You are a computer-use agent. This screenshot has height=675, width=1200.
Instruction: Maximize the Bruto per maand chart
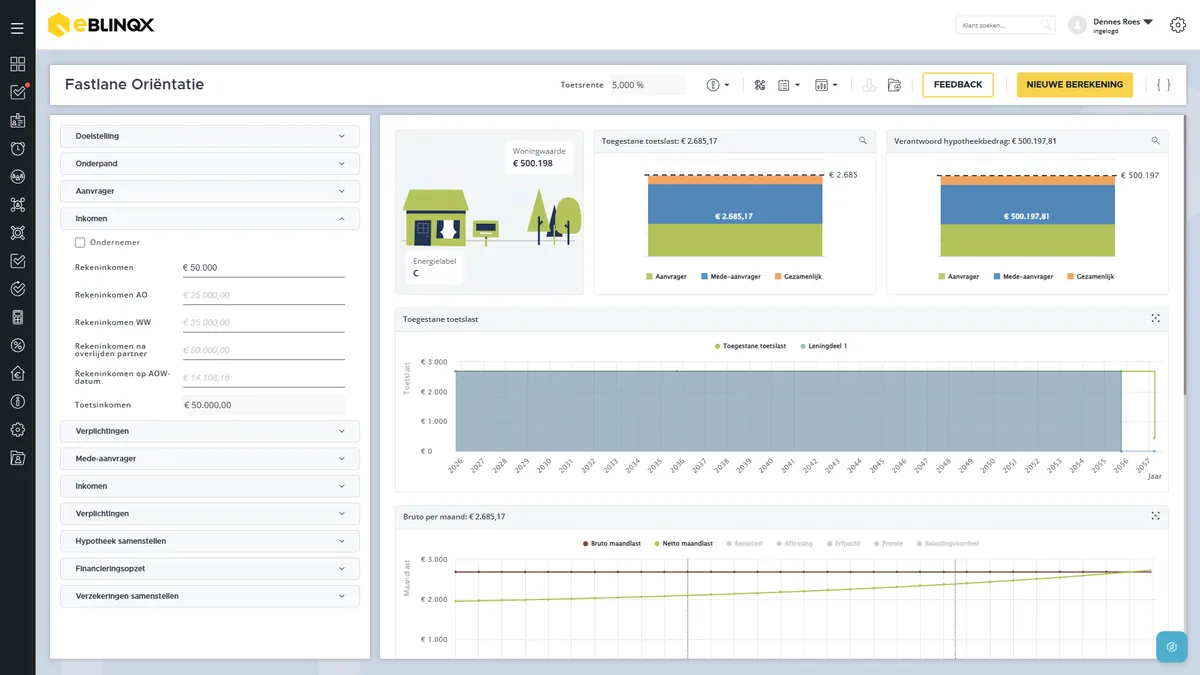click(x=1155, y=516)
